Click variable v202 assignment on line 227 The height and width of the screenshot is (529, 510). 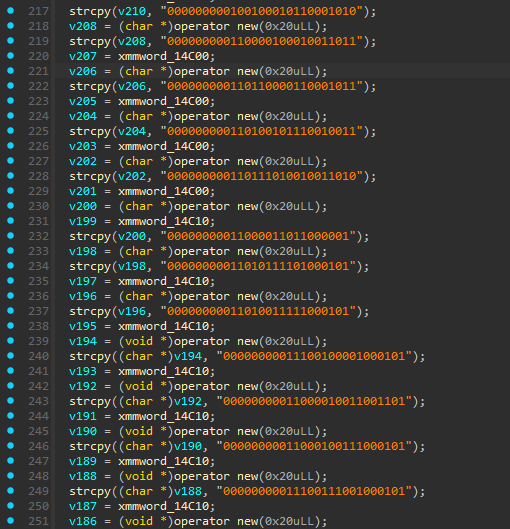click(83, 161)
